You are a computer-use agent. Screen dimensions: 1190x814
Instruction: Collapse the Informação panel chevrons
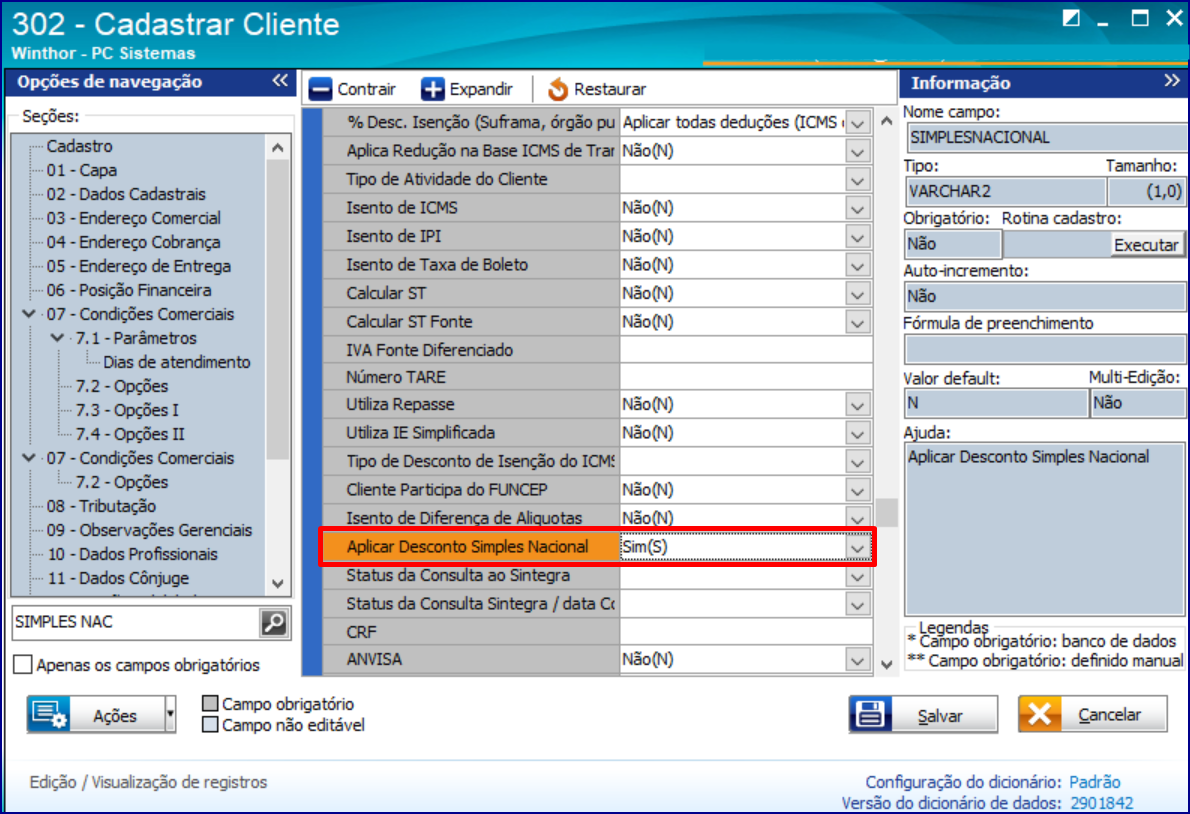click(1172, 81)
